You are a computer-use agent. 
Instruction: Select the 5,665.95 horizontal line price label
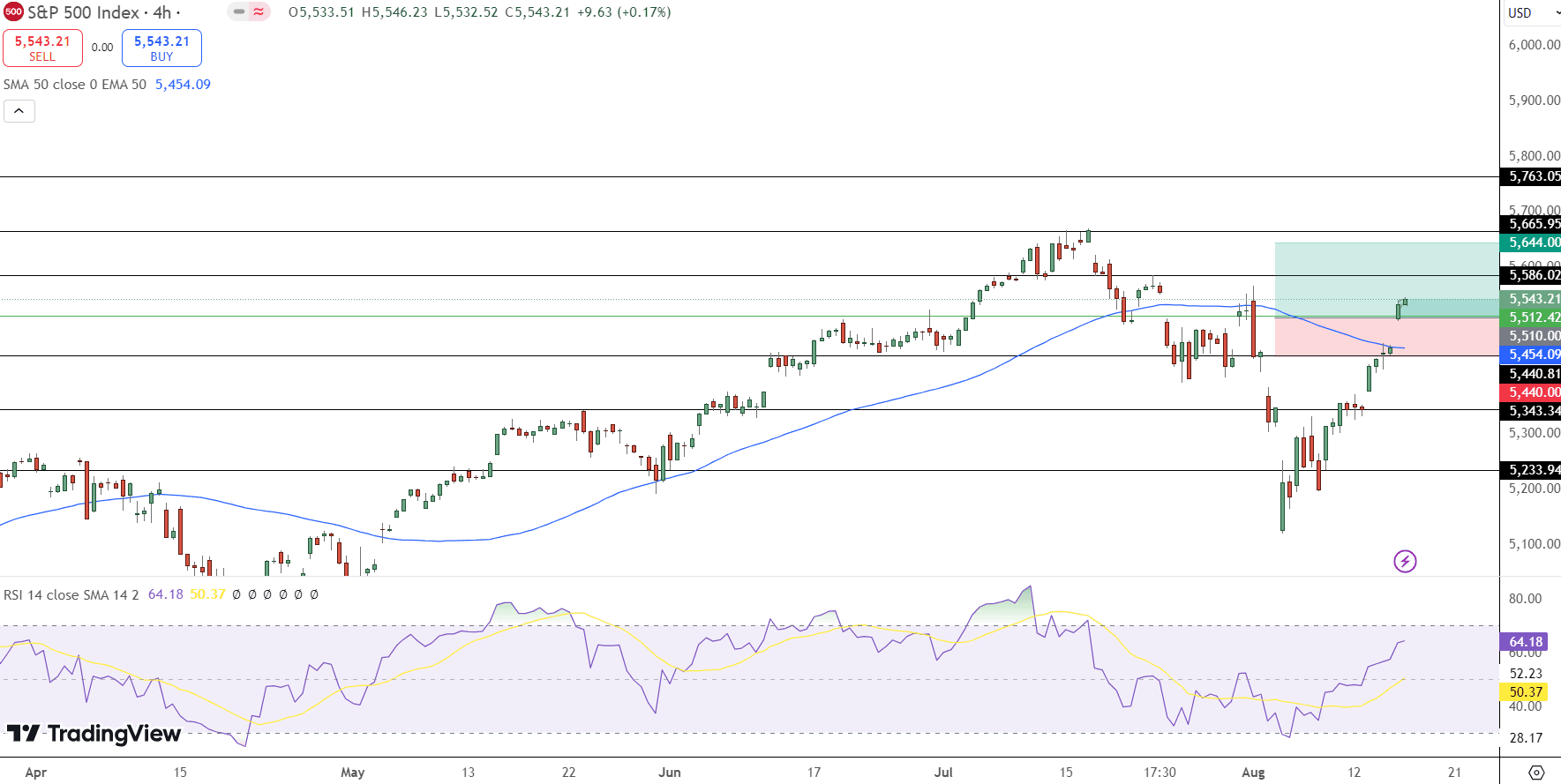(1531, 224)
